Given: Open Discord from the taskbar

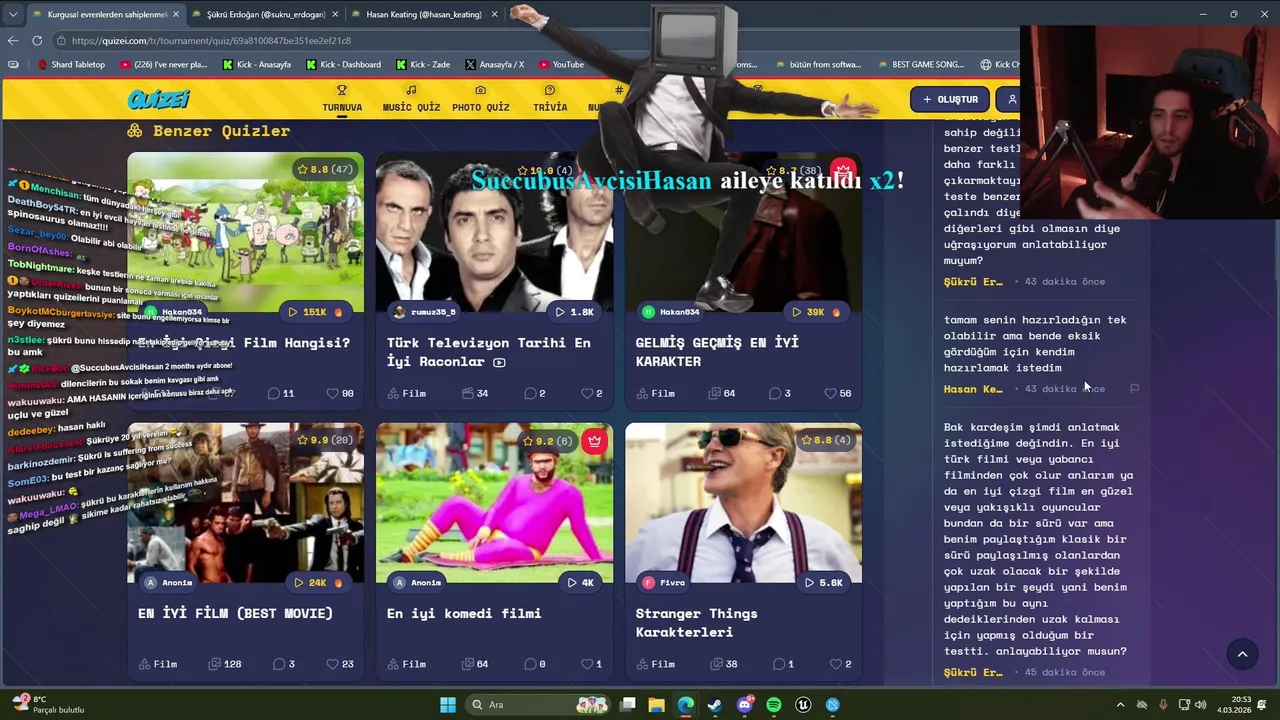Looking at the screenshot, I should pos(744,705).
